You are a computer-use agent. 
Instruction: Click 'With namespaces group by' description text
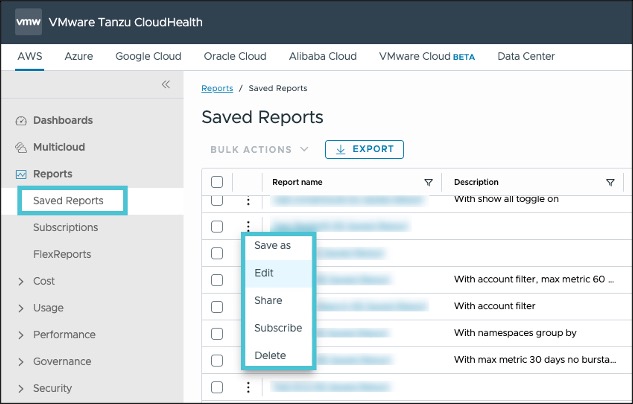pyautogui.click(x=515, y=333)
